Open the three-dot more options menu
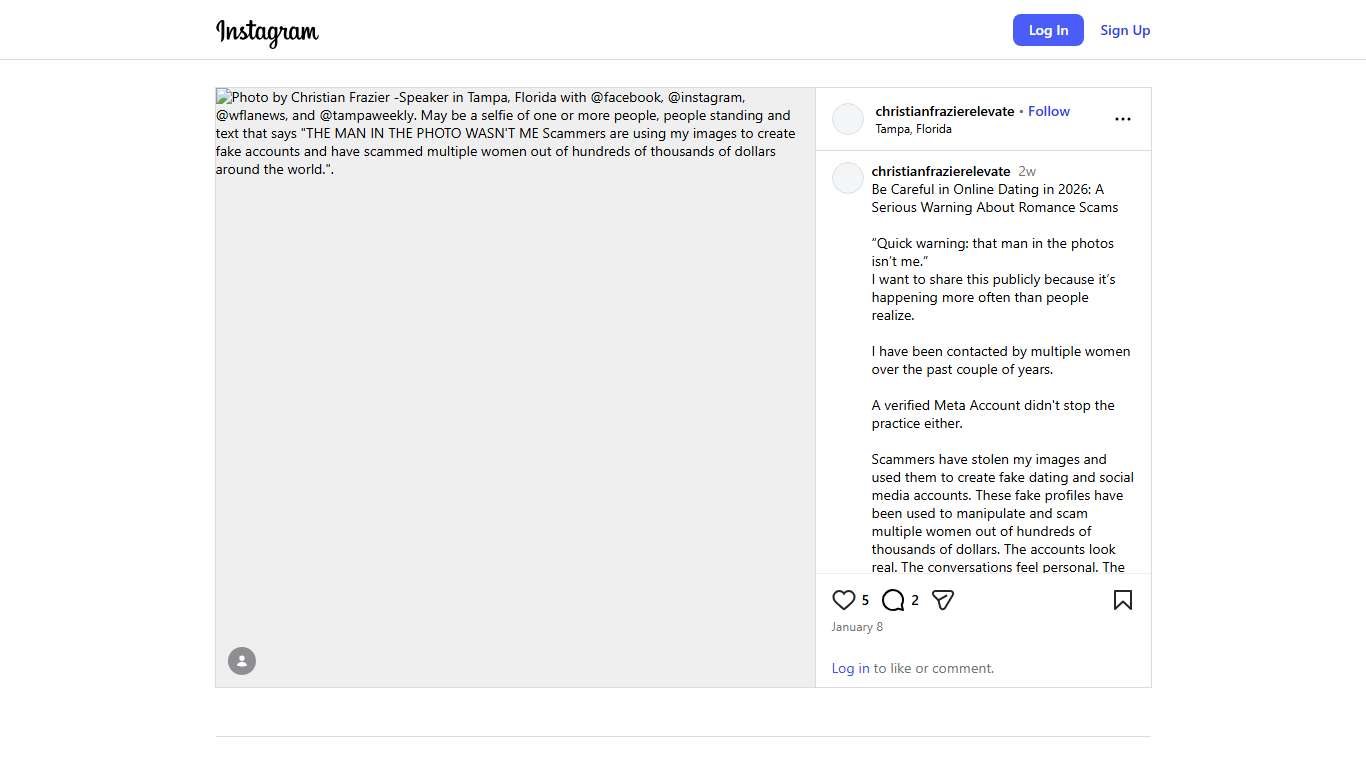The height and width of the screenshot is (768, 1366). (1122, 119)
